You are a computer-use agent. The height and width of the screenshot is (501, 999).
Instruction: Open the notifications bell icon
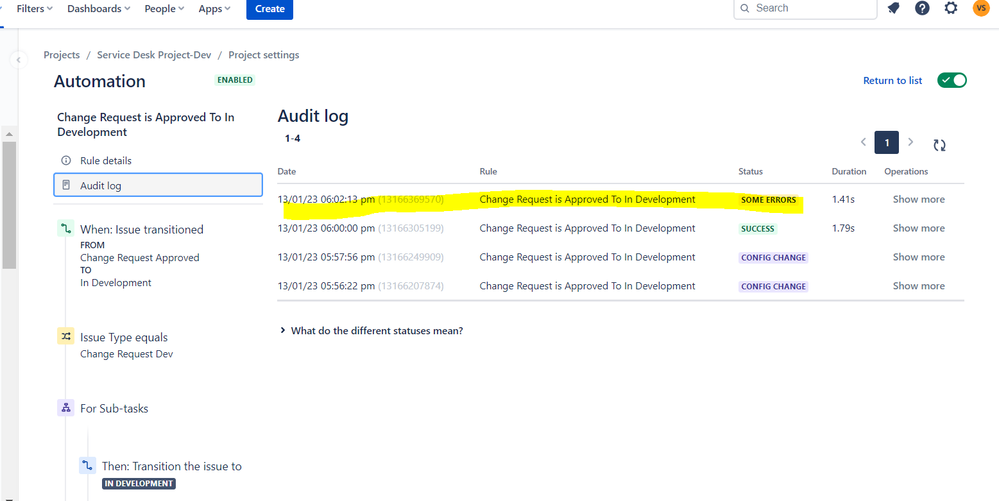coord(894,8)
